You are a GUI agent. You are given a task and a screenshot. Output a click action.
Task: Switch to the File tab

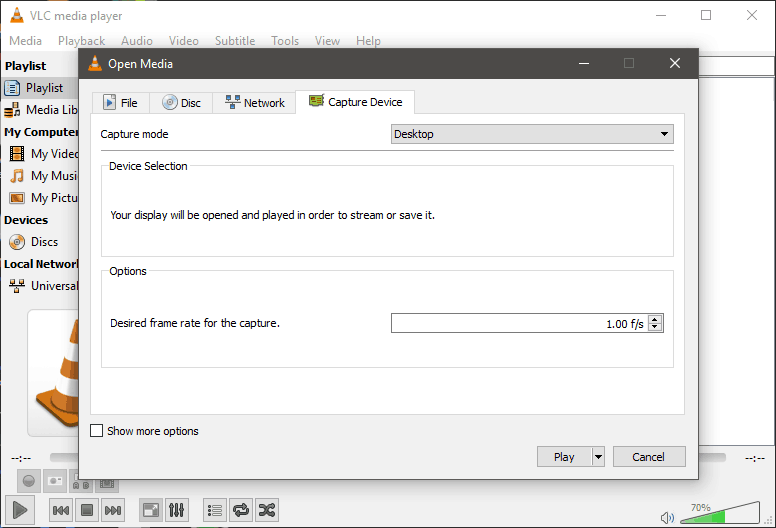[x=121, y=103]
